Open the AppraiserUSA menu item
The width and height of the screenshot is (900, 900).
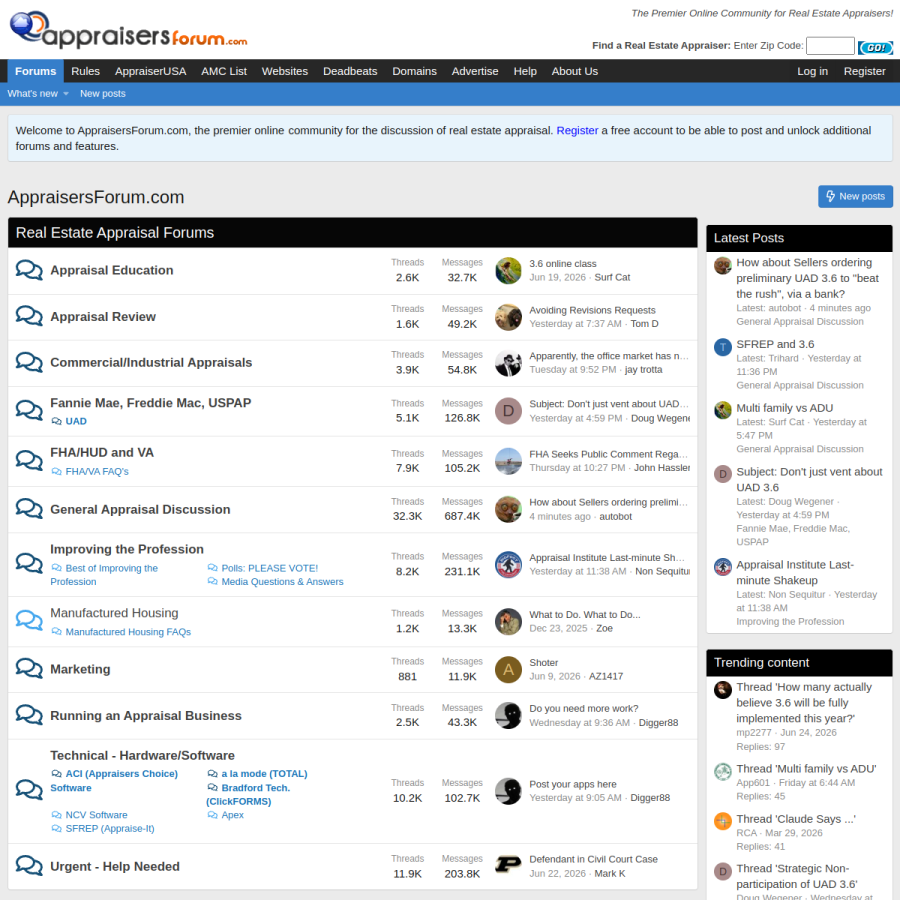150,71
